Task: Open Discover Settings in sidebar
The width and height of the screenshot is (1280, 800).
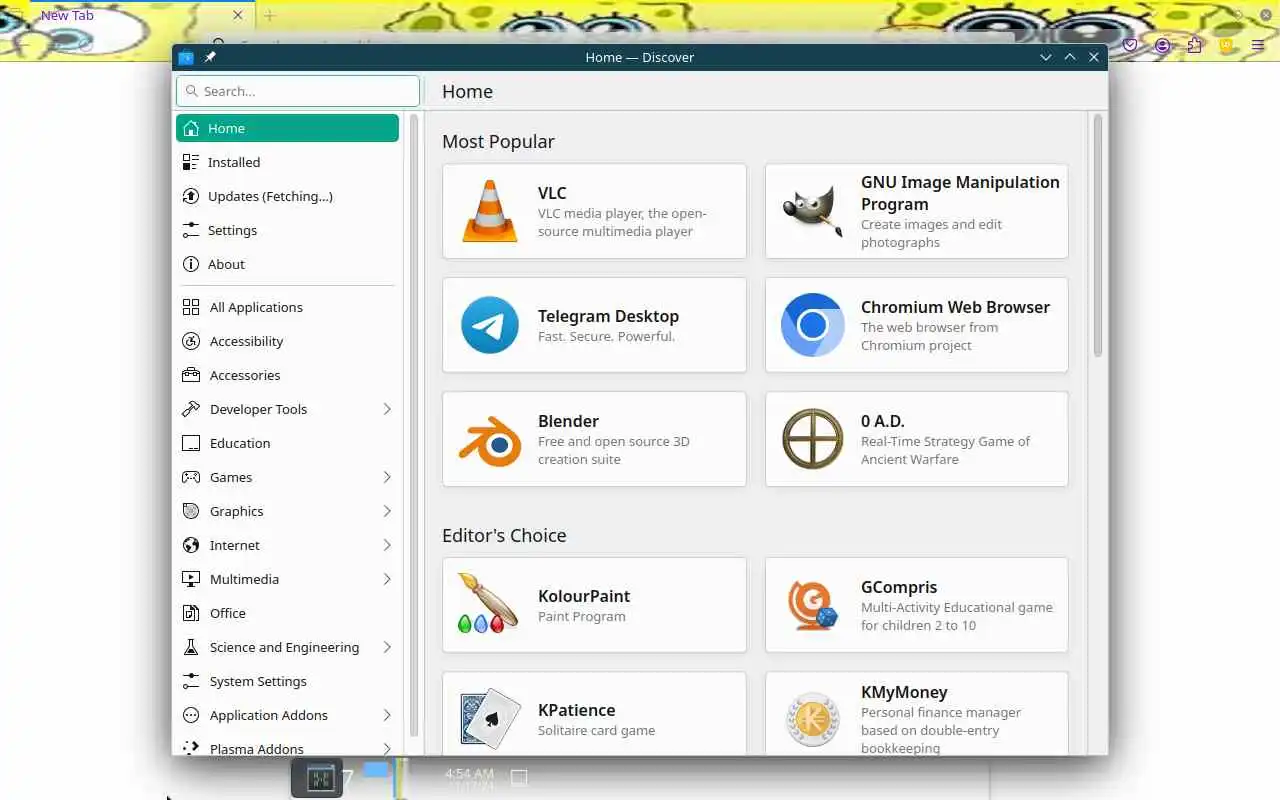Action: (287, 230)
